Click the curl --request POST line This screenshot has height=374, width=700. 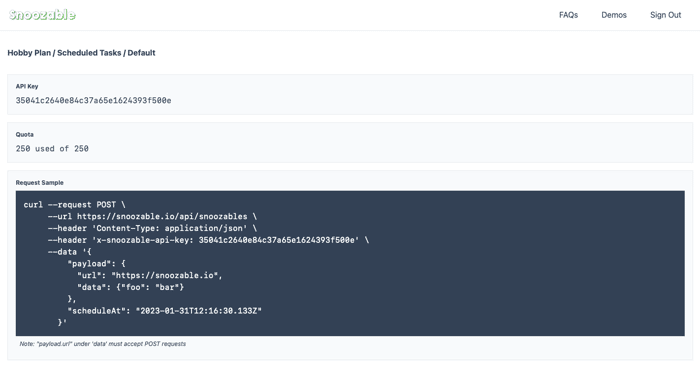coord(75,205)
